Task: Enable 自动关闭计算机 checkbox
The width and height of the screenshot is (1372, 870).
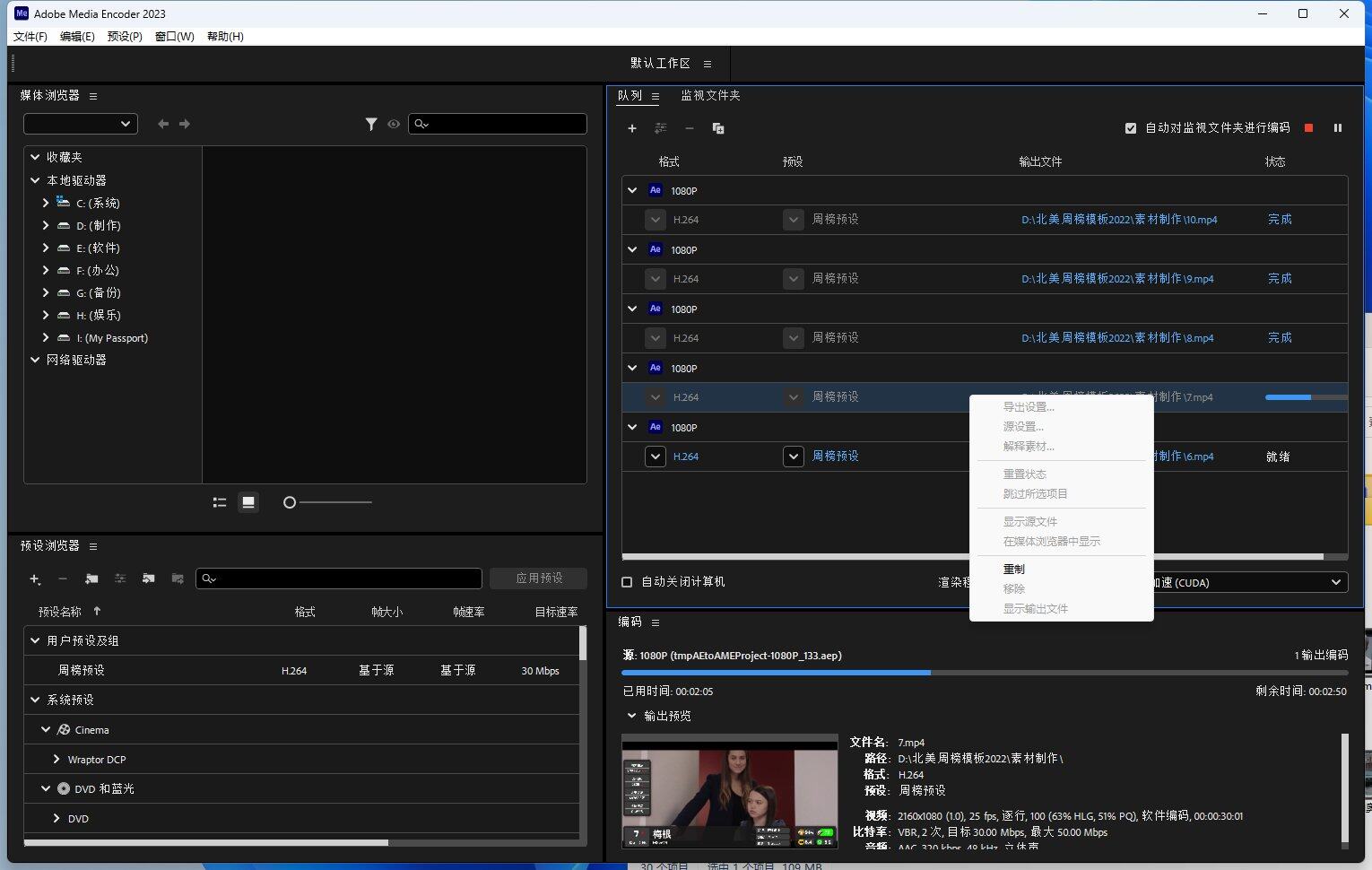Action: [627, 582]
